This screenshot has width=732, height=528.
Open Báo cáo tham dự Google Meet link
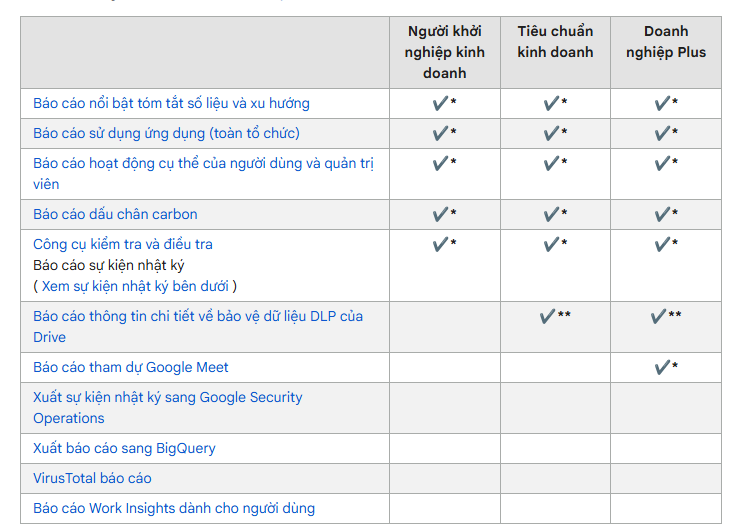coord(131,367)
